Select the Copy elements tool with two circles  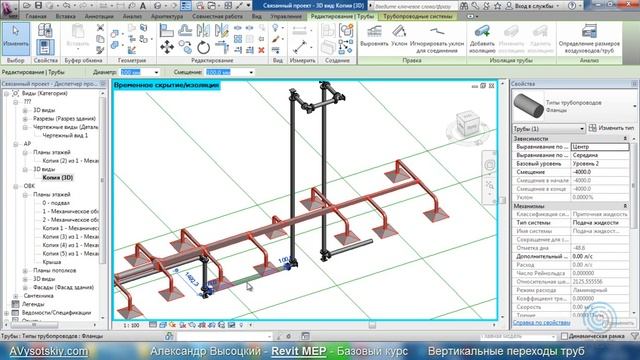185,47
